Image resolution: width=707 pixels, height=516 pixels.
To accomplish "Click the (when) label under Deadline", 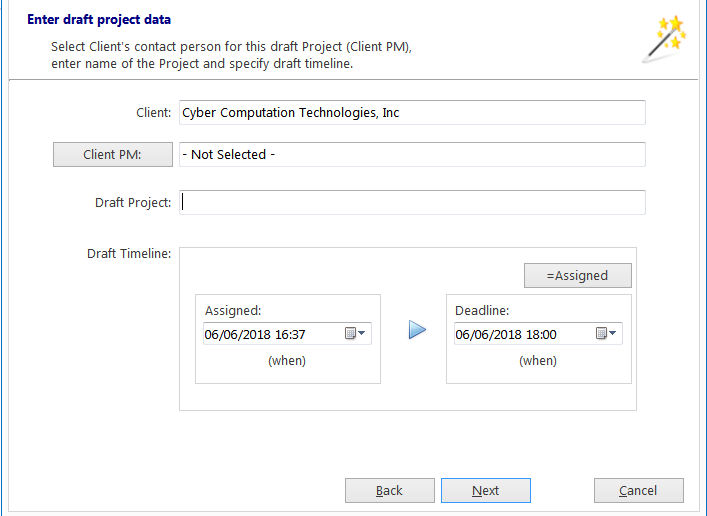I will pyautogui.click(x=538, y=361).
